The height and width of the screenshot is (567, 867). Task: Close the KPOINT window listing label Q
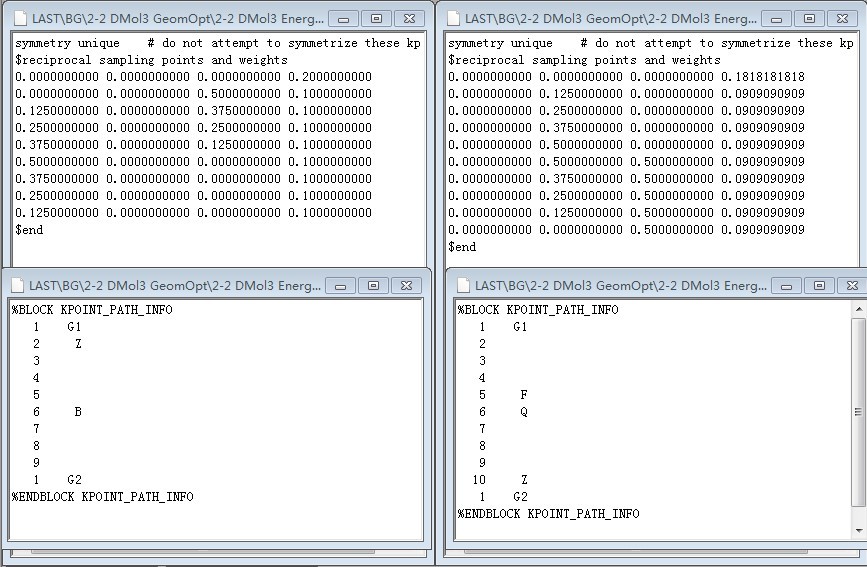(x=852, y=286)
